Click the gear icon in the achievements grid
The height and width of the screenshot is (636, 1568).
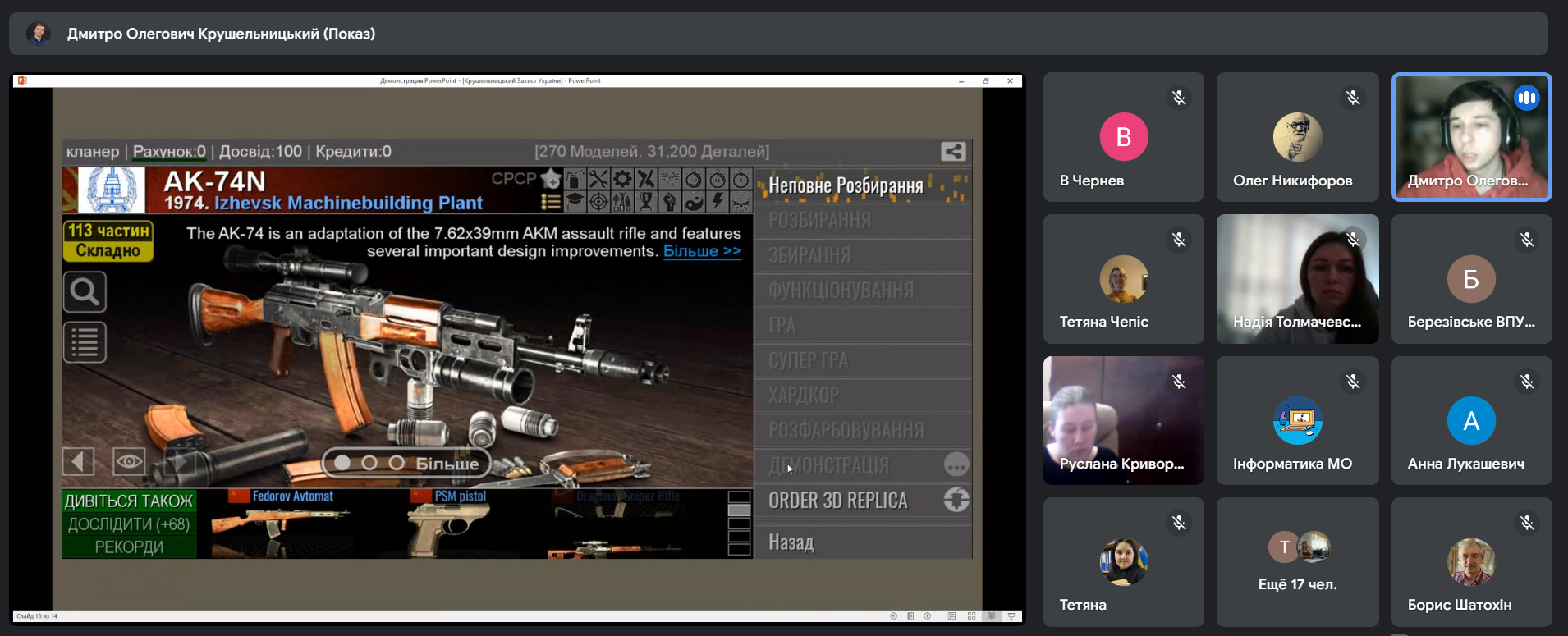click(622, 179)
